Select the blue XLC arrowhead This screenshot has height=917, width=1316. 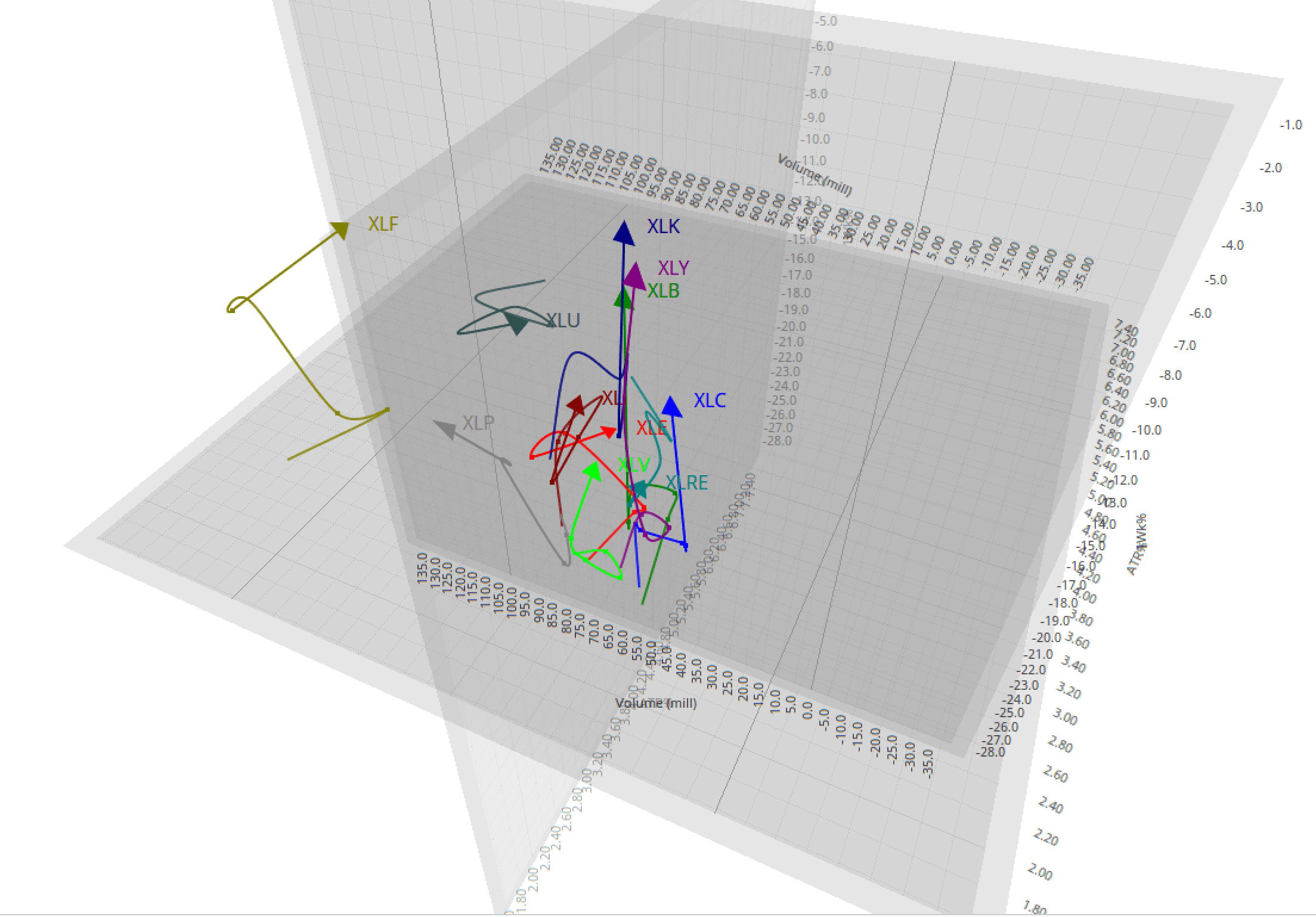672,407
